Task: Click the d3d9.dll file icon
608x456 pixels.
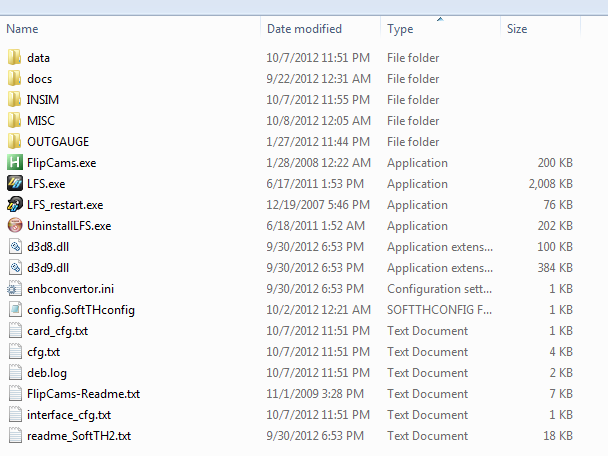Action: tap(15, 268)
